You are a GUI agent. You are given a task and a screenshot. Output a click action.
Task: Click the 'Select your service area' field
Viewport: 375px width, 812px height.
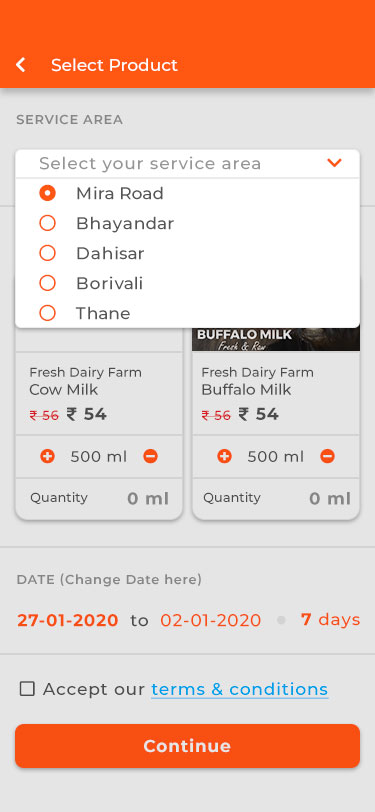point(188,164)
